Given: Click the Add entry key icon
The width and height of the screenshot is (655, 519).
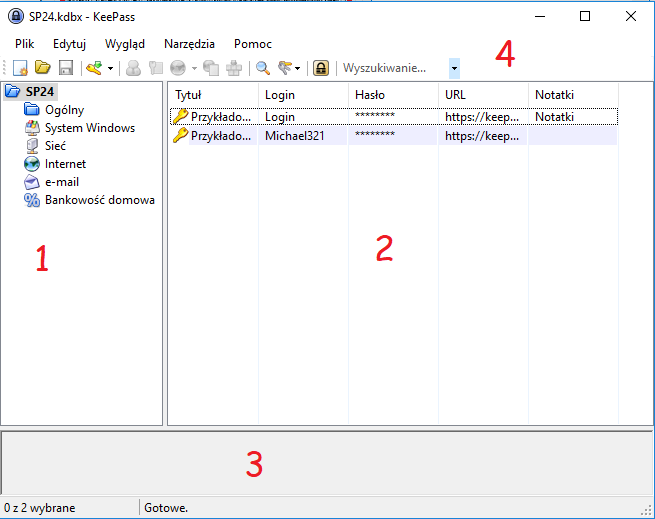Looking at the screenshot, I should 94,68.
